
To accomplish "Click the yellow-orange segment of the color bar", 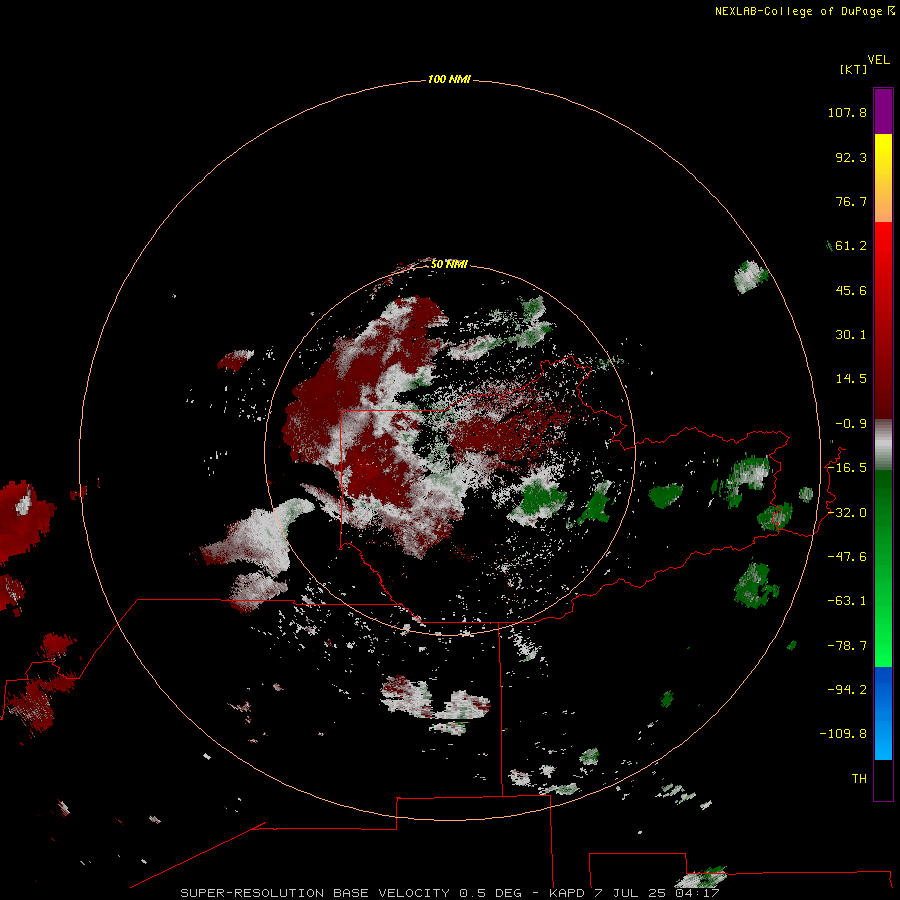I will point(883,178).
